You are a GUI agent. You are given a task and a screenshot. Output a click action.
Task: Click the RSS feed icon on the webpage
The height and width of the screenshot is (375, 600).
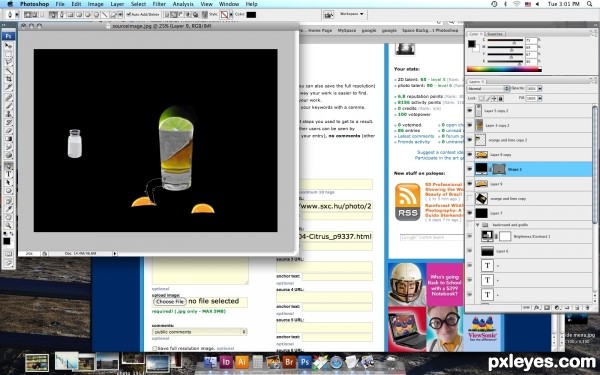408,202
